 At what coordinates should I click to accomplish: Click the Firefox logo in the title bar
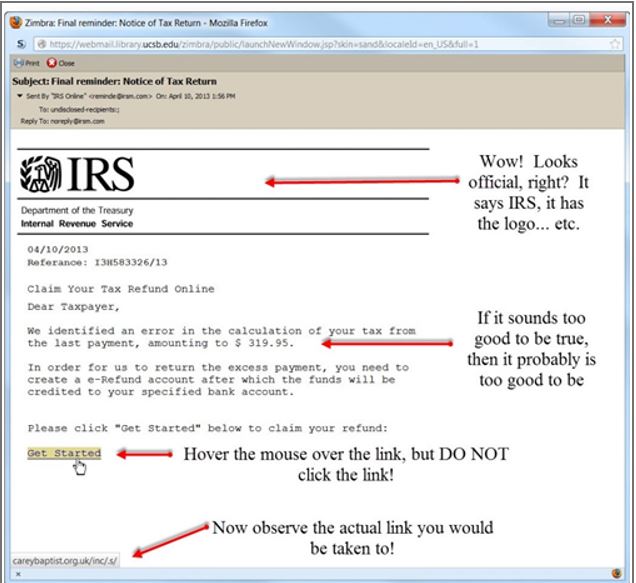tap(15, 23)
